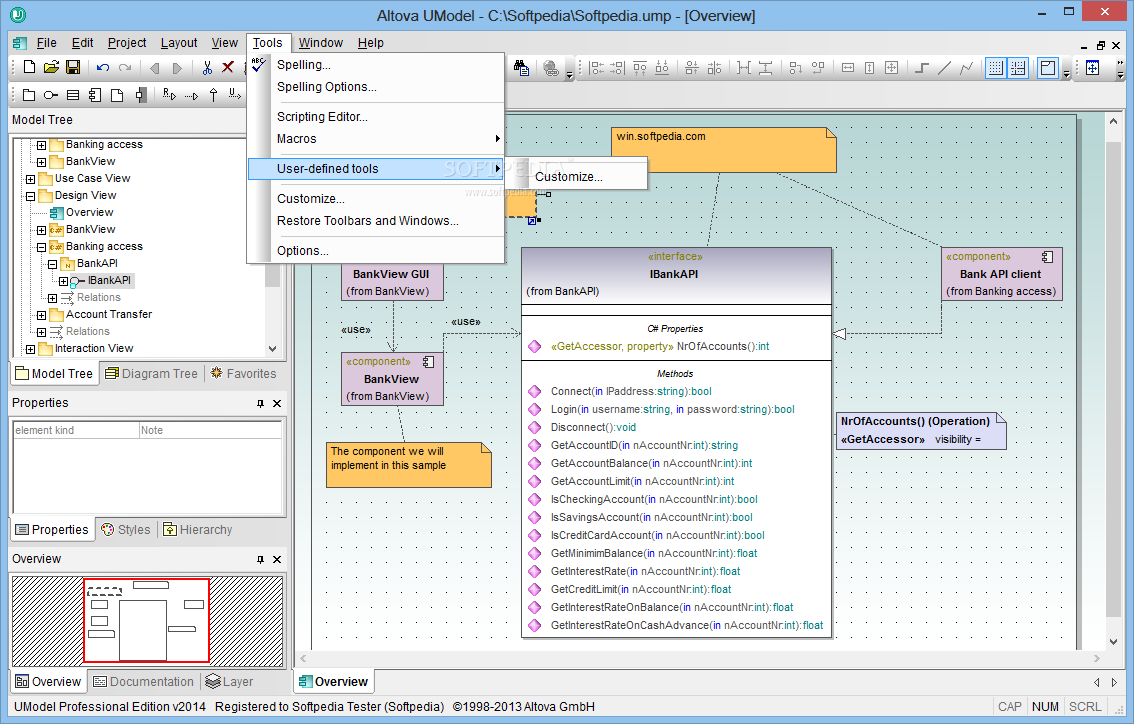The width and height of the screenshot is (1134, 724).
Task: Switch to the Styles tab
Action: (126, 530)
